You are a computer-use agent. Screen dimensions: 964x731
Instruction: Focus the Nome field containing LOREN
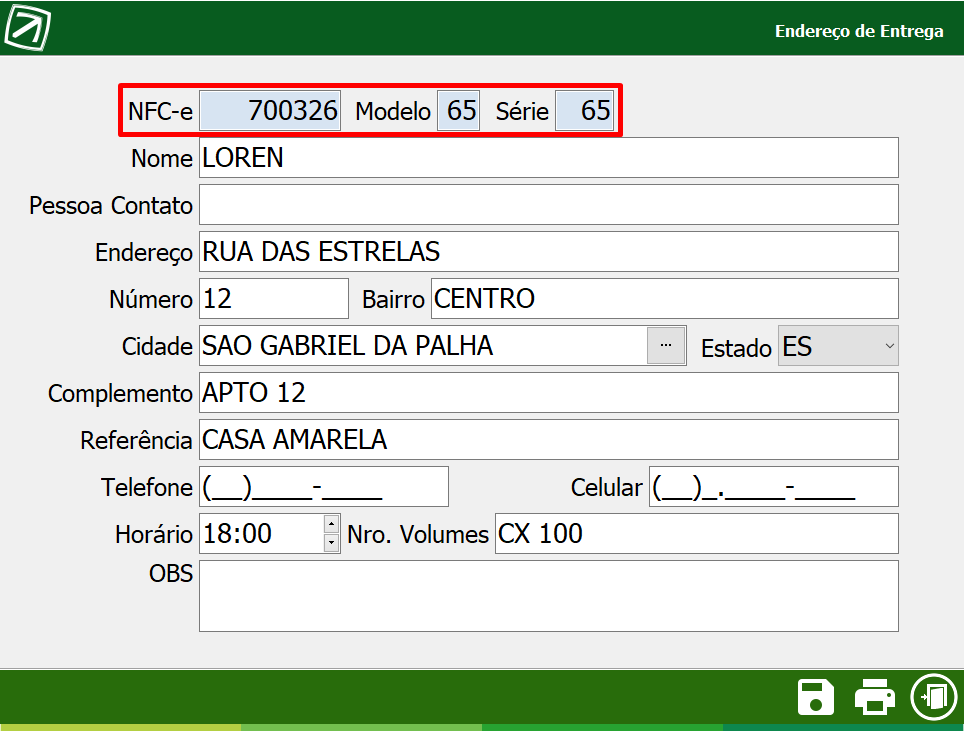(x=548, y=158)
